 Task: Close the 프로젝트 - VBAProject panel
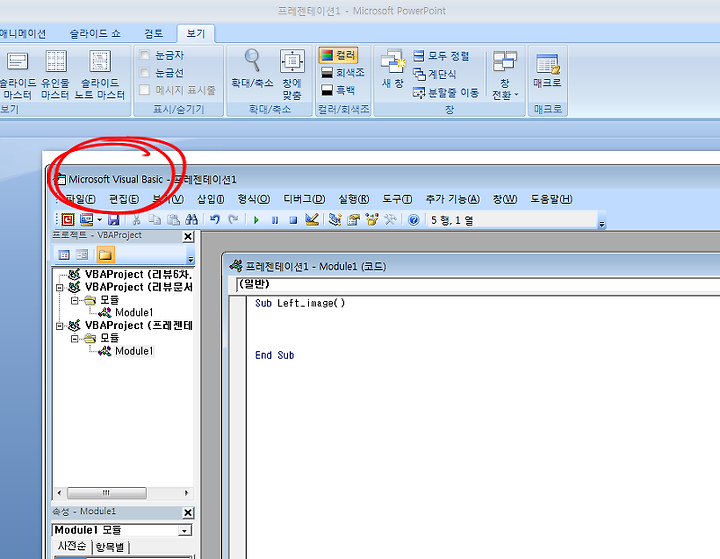pyautogui.click(x=188, y=237)
